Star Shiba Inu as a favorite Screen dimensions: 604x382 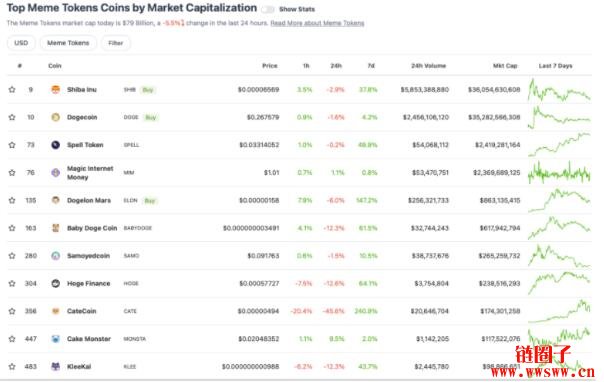point(12,89)
